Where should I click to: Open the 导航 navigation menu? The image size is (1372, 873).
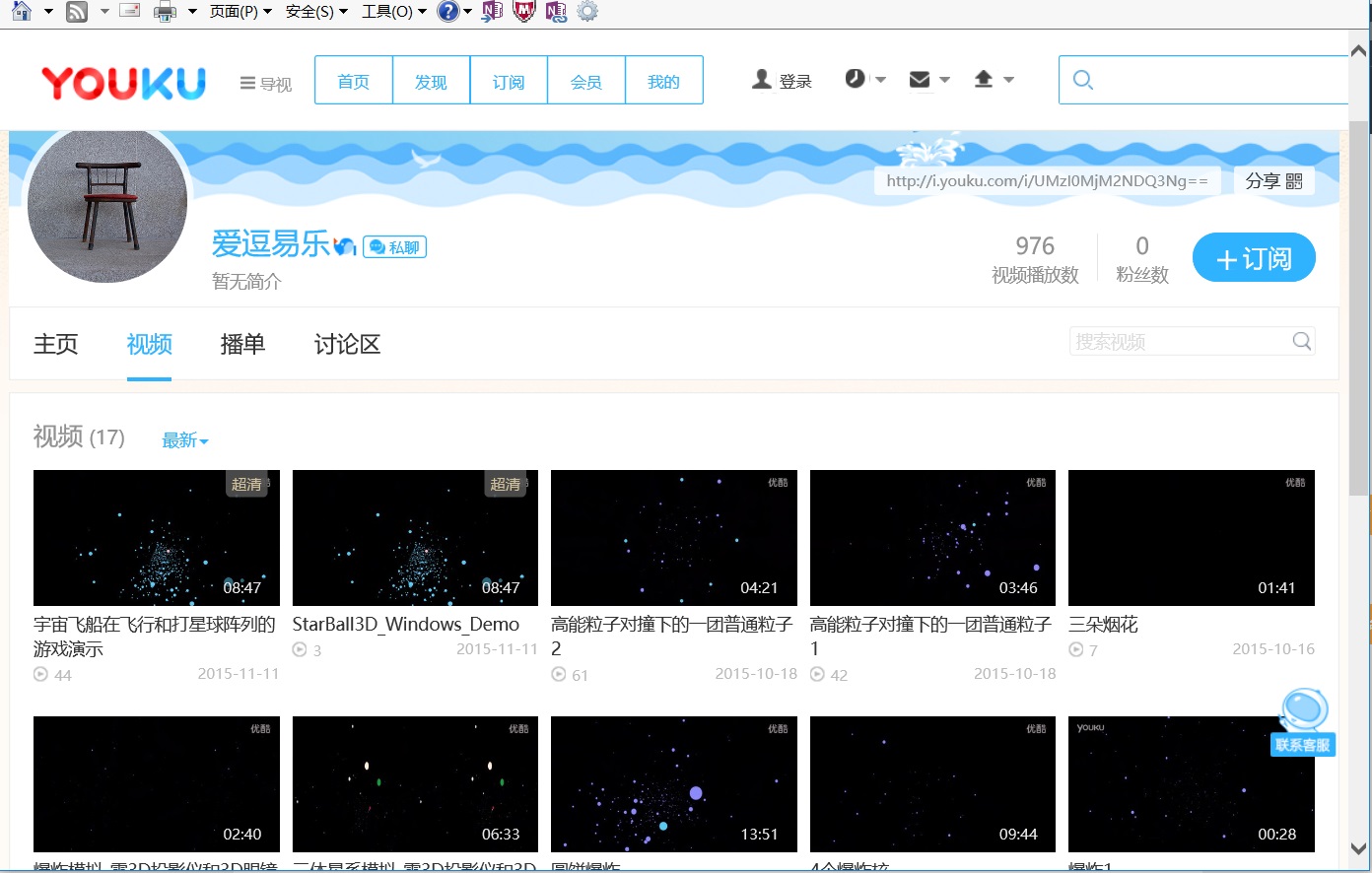point(266,84)
